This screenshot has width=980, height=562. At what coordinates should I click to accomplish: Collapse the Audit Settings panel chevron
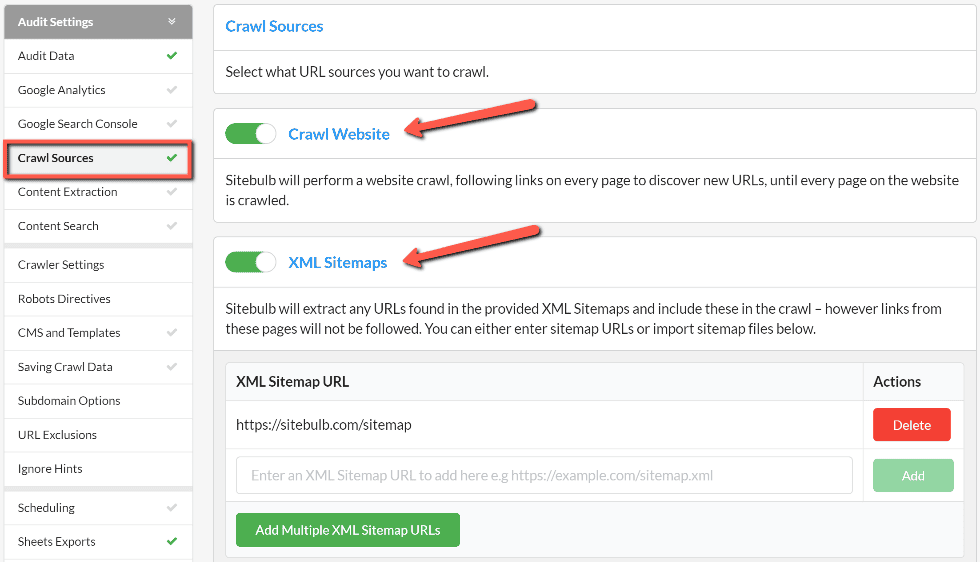(x=172, y=22)
